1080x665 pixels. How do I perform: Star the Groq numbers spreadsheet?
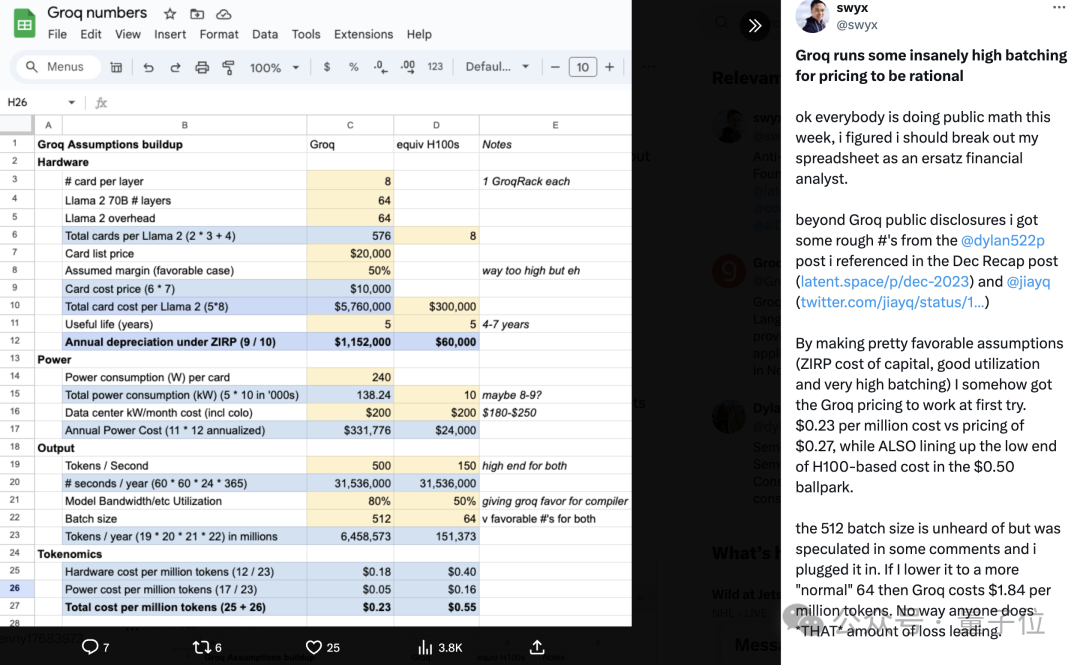click(170, 14)
